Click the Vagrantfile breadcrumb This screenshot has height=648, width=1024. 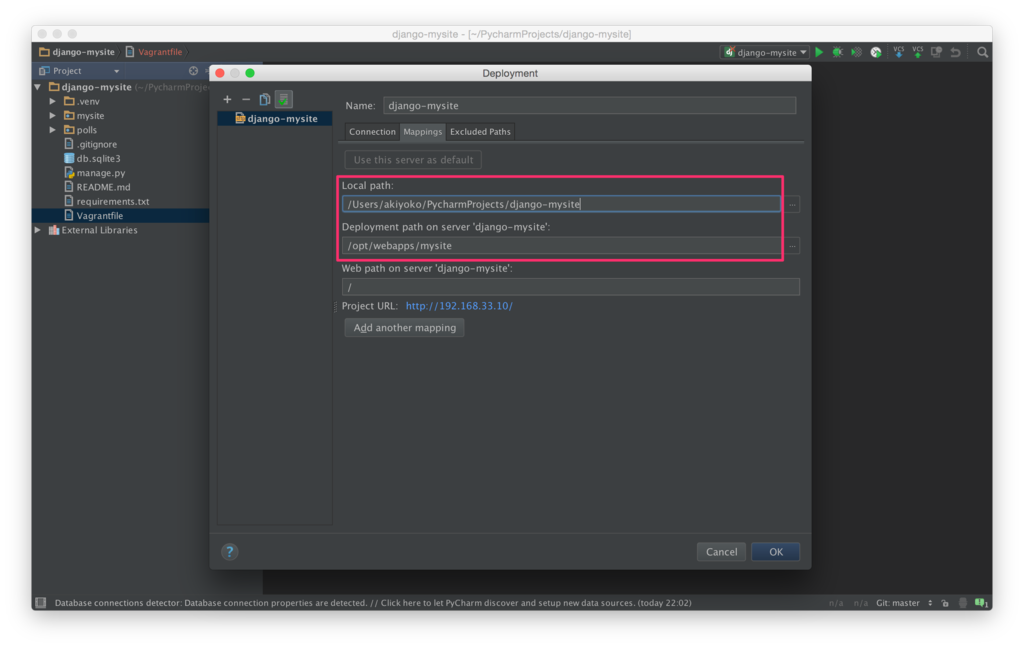pyautogui.click(x=154, y=52)
